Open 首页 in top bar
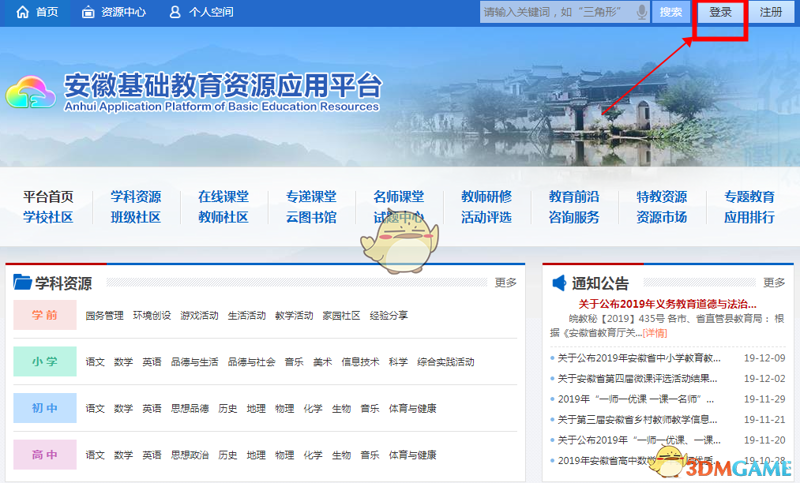Viewport: 800px width, 483px height. pos(47,12)
